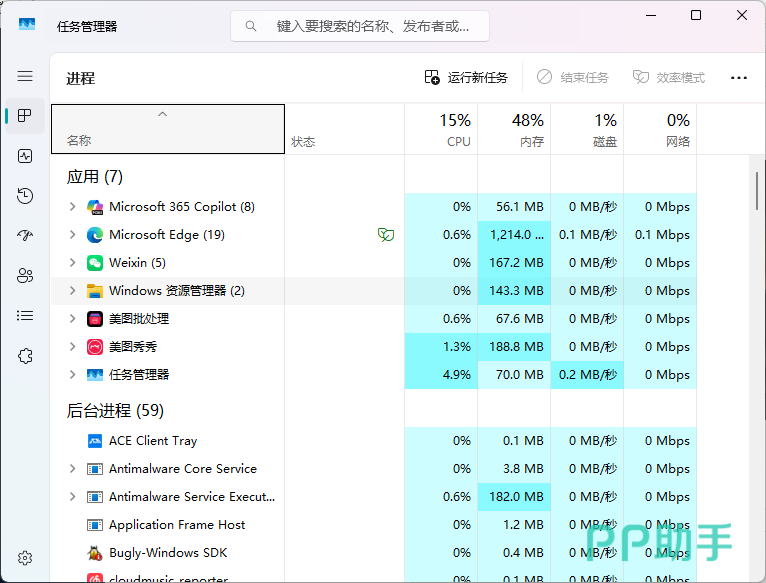Click the 任务管理器 process row icon
This screenshot has width=766, height=583.
[95, 375]
